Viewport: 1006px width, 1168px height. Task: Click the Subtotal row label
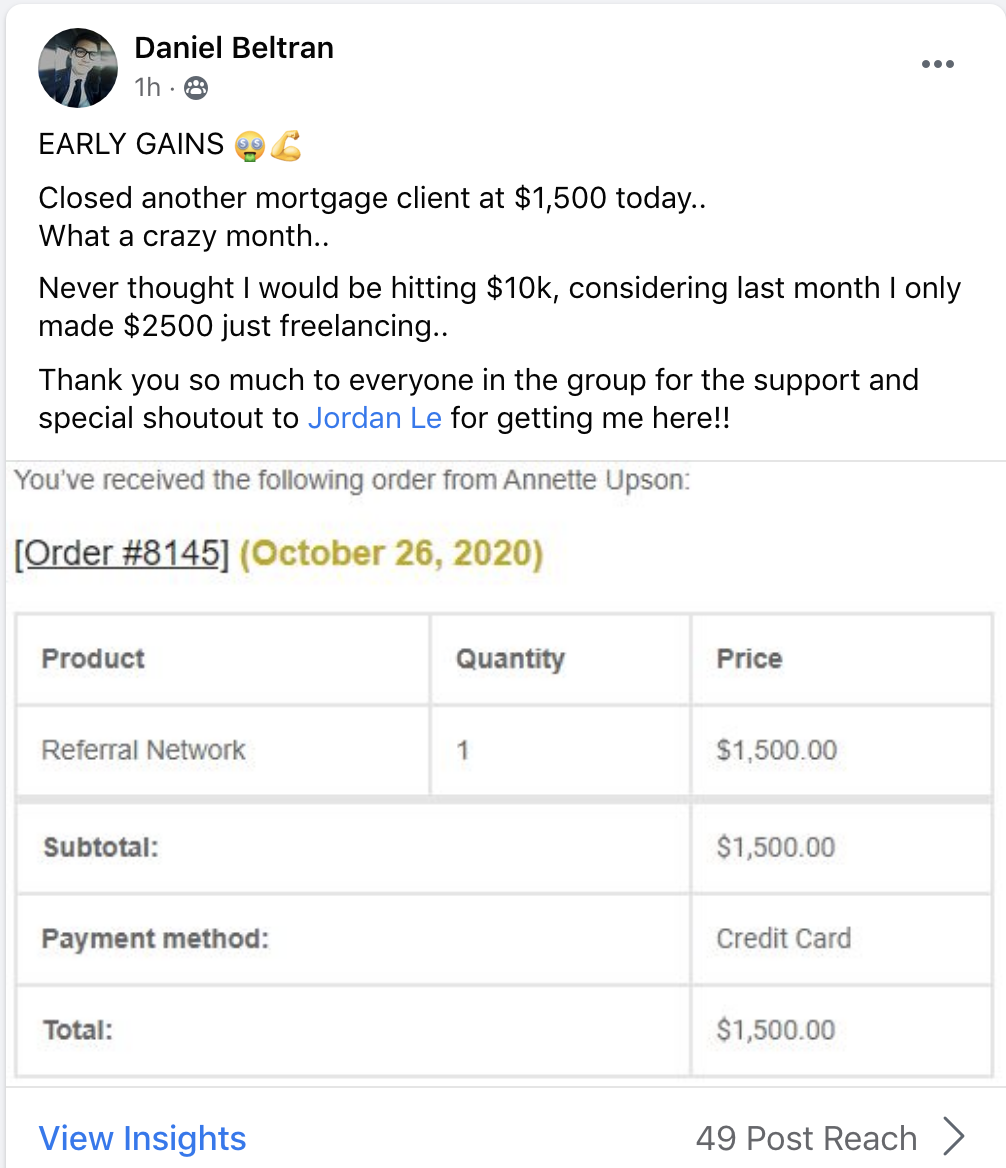pyautogui.click(x=101, y=848)
